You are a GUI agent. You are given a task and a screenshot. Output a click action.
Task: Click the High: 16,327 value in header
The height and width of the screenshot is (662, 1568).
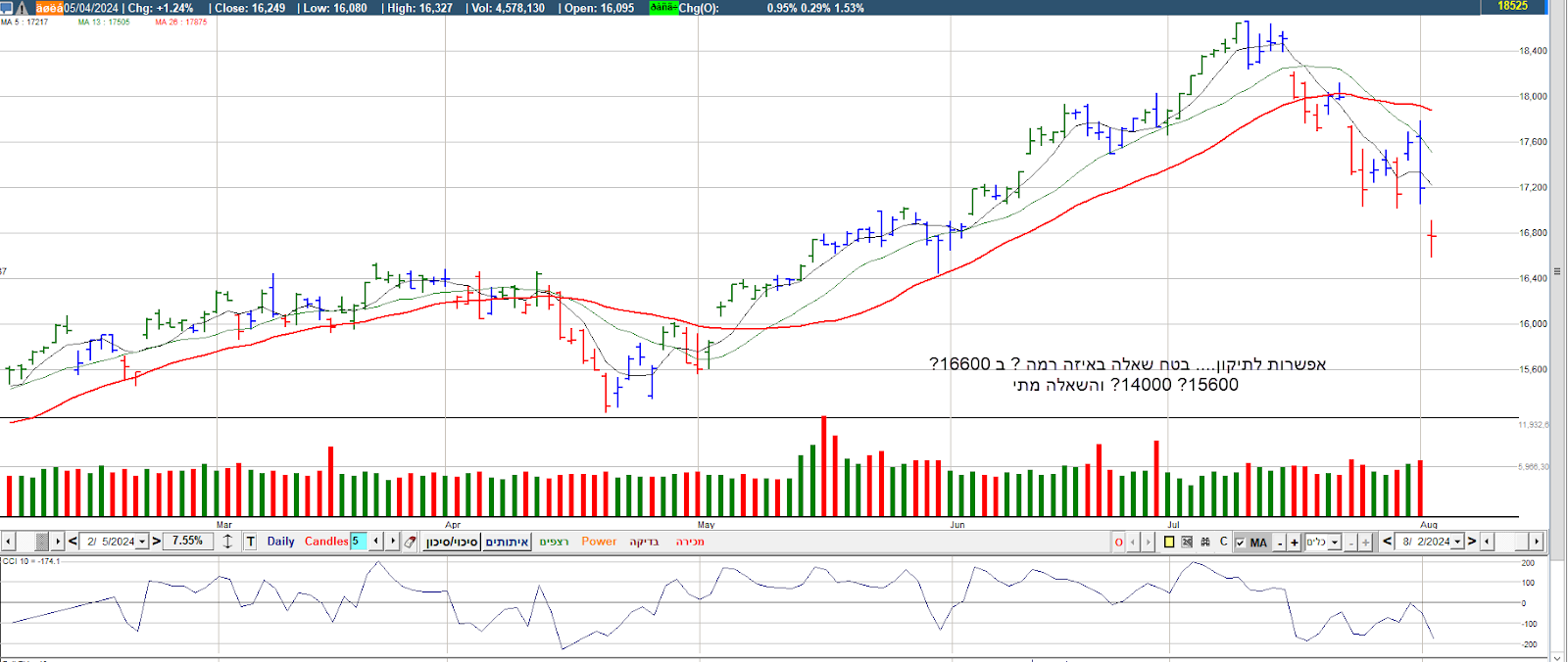[419, 8]
